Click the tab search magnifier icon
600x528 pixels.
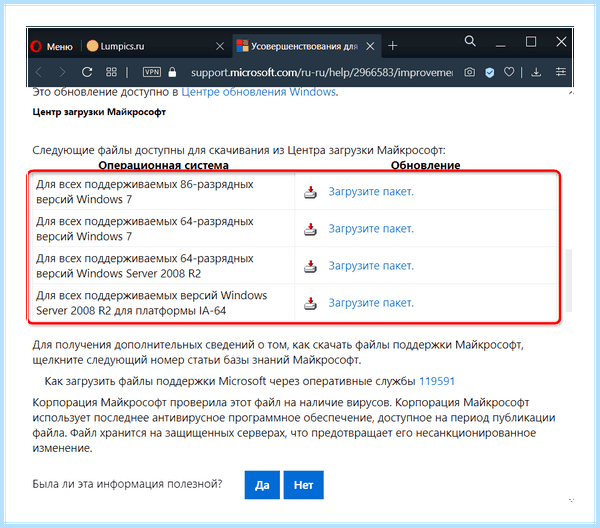point(470,41)
